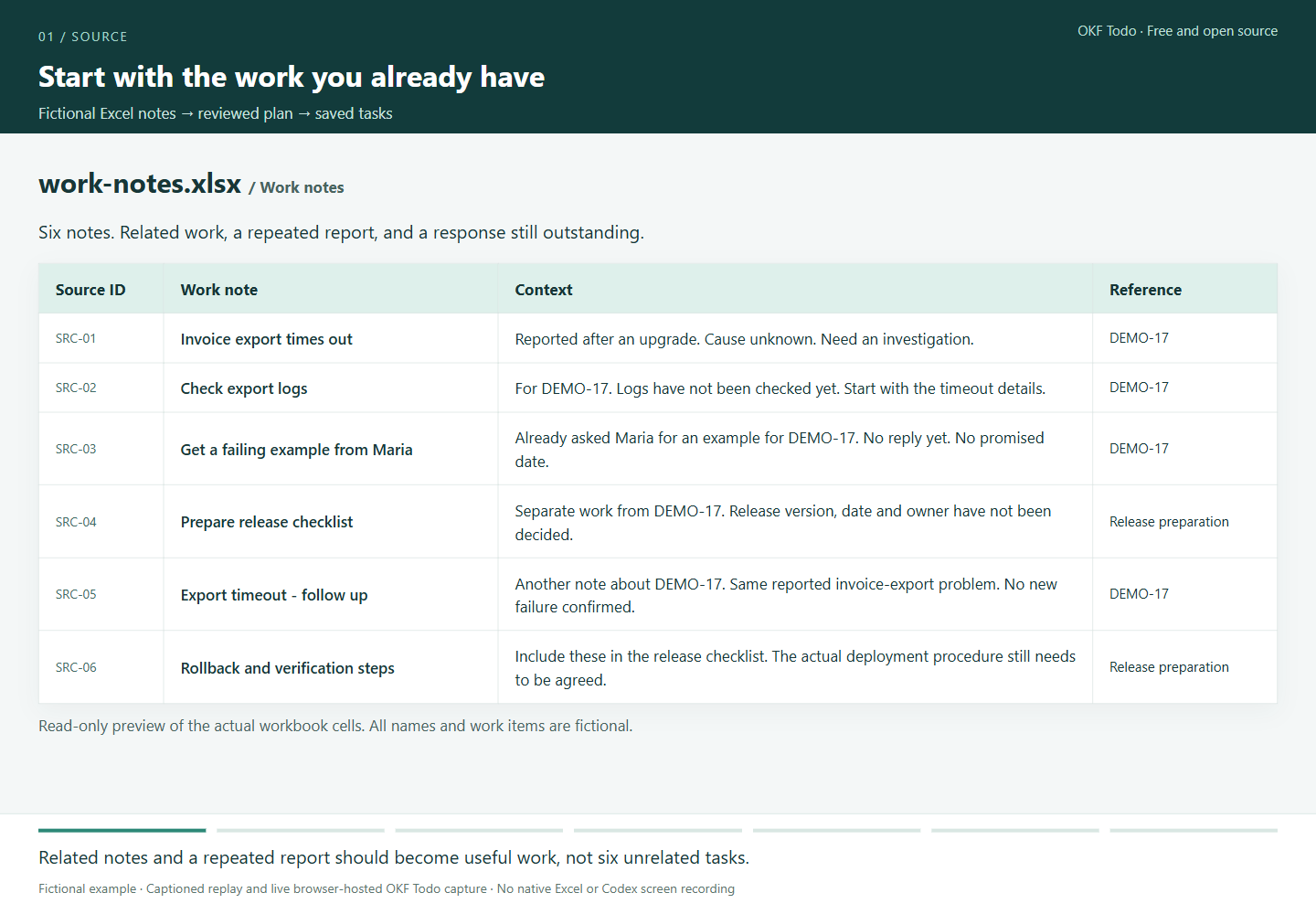Select the SRC-01 source ID cell
The width and height of the screenshot is (1316, 914).
[101, 338]
